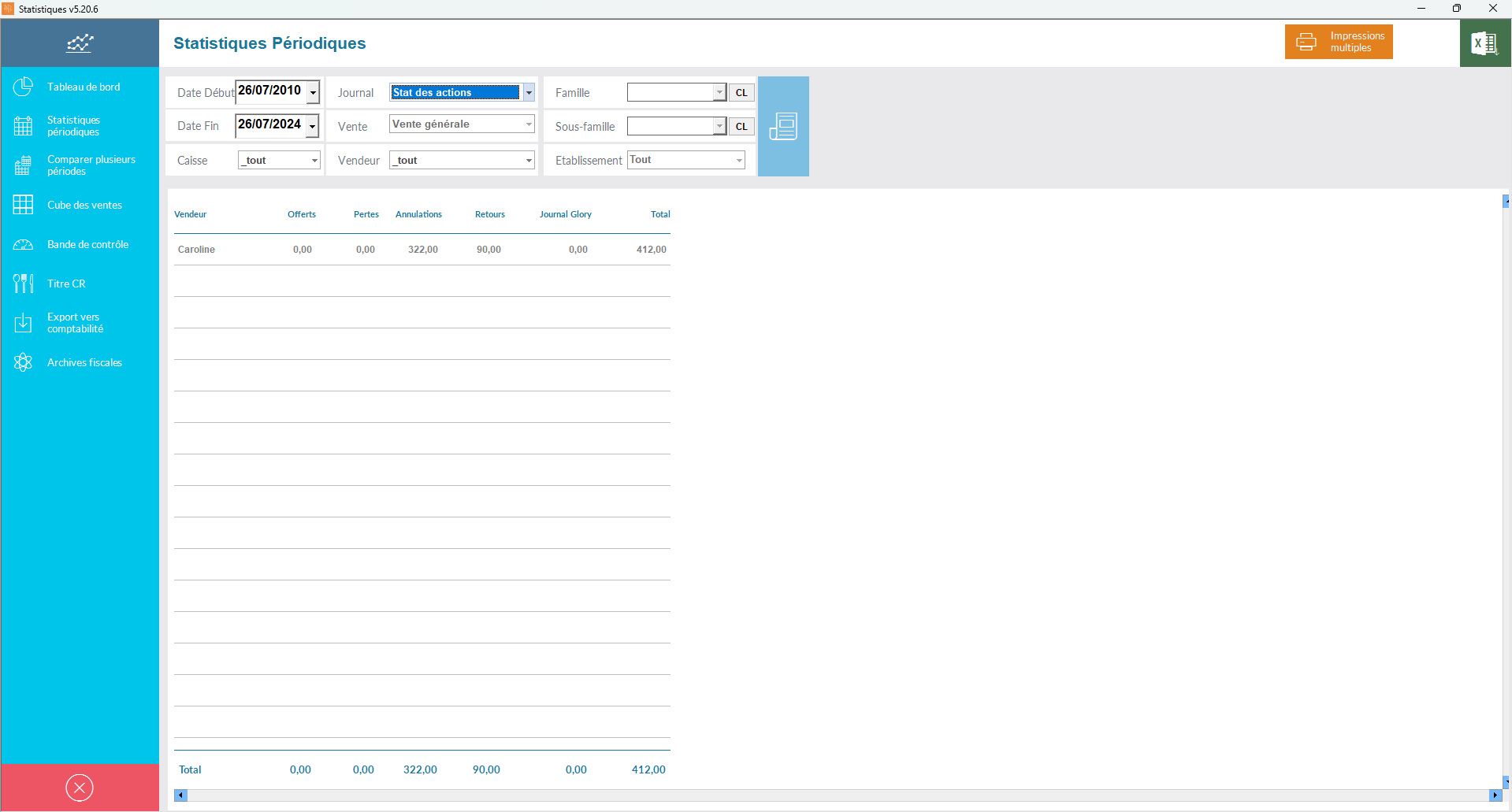Click the horizontal scrollbar track
Viewport: 1512px width, 812px height.
point(838,795)
